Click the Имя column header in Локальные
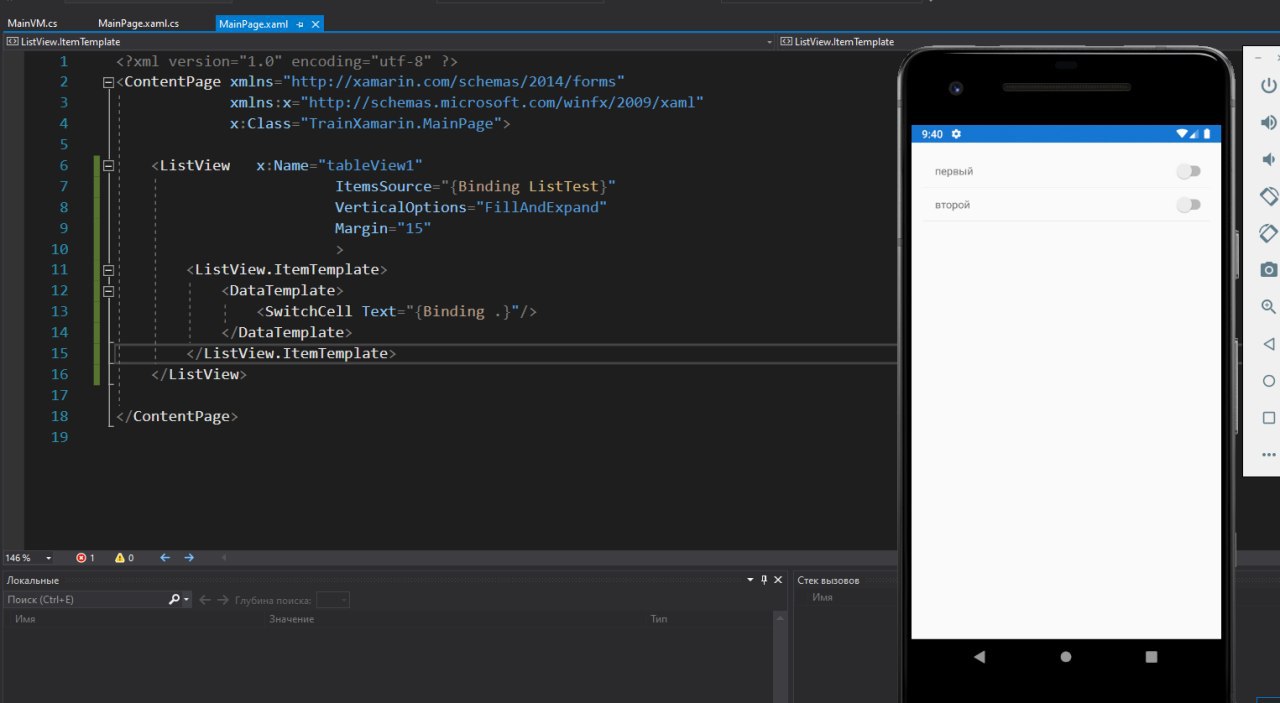1280x703 pixels. (25, 619)
